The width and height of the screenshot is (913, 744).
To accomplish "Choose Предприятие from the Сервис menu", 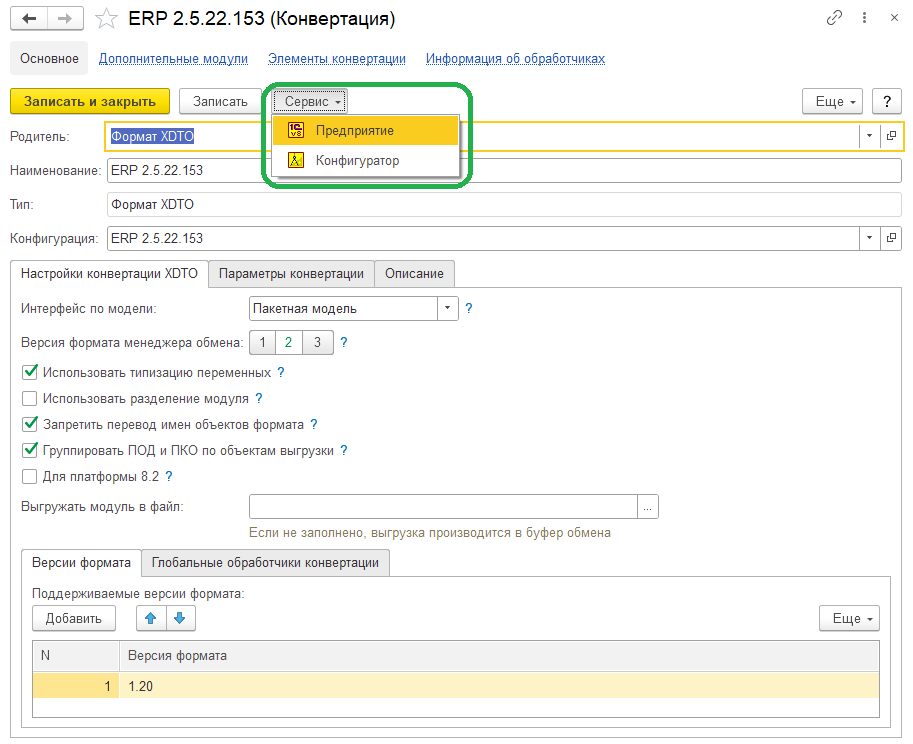I will coord(366,130).
